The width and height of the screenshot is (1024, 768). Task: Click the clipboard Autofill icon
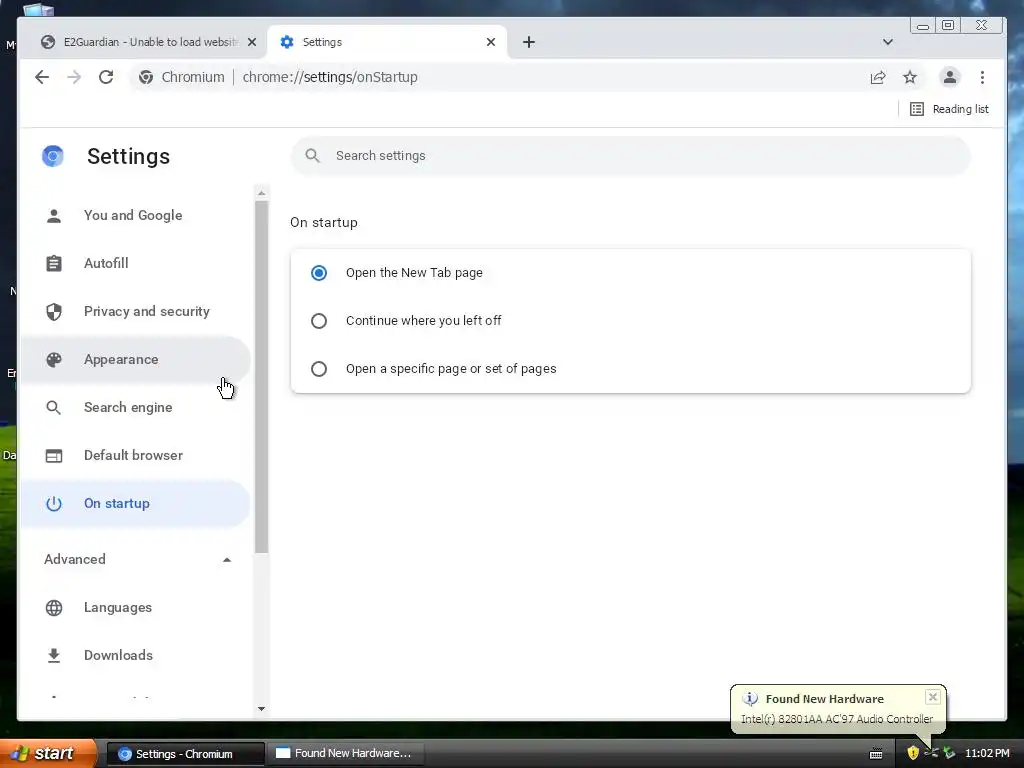pyautogui.click(x=54, y=263)
